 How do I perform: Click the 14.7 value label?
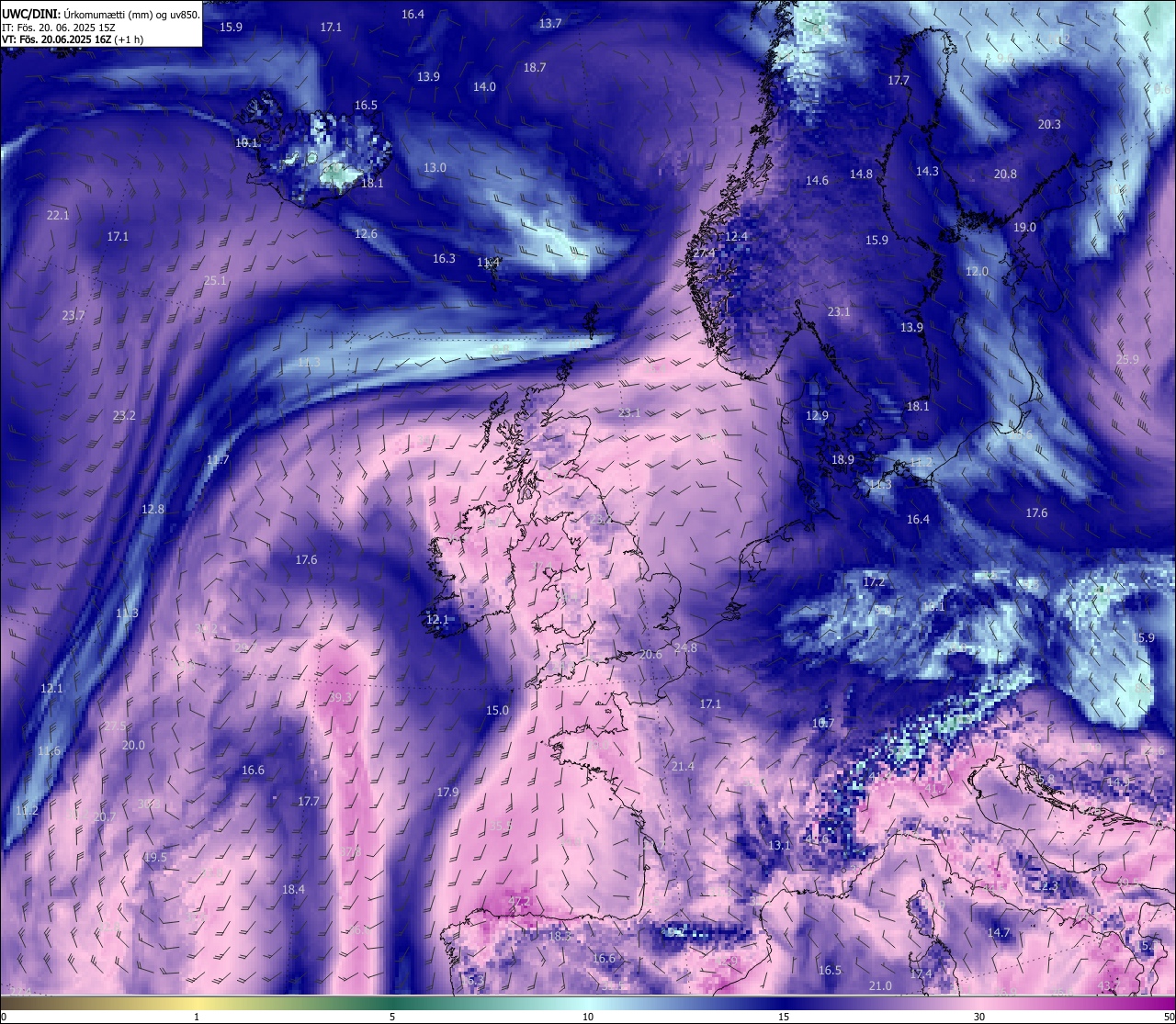998,933
